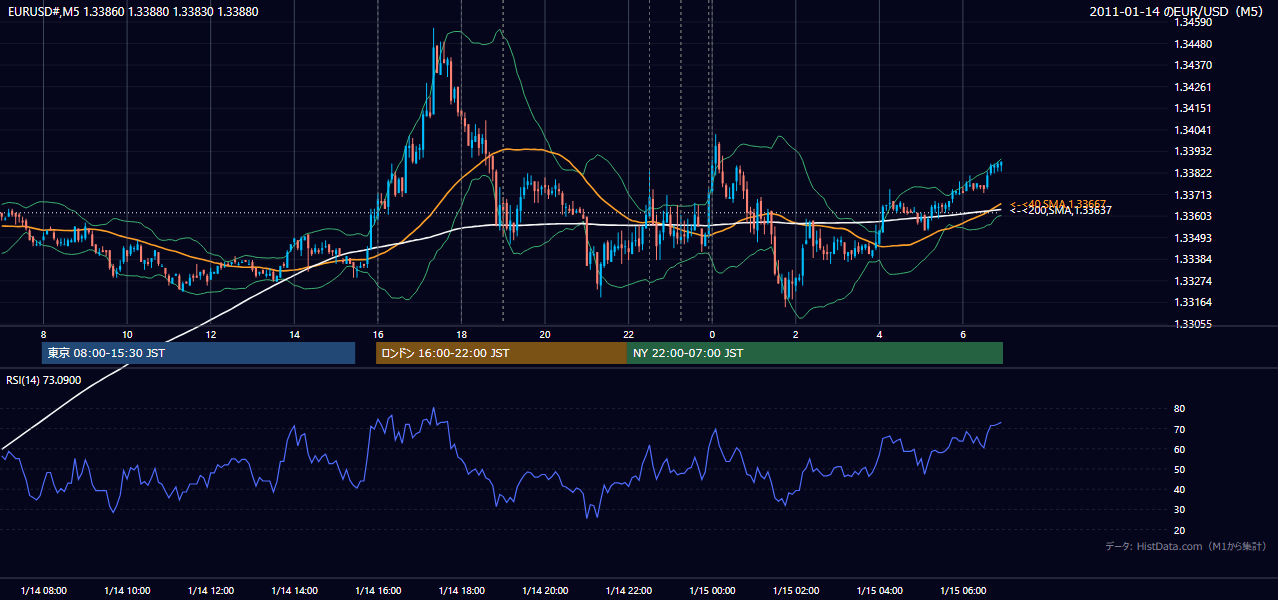Click the RSI(14) 73.0900 indicator label
Viewport: 1278px width, 600px height.
coord(43,380)
